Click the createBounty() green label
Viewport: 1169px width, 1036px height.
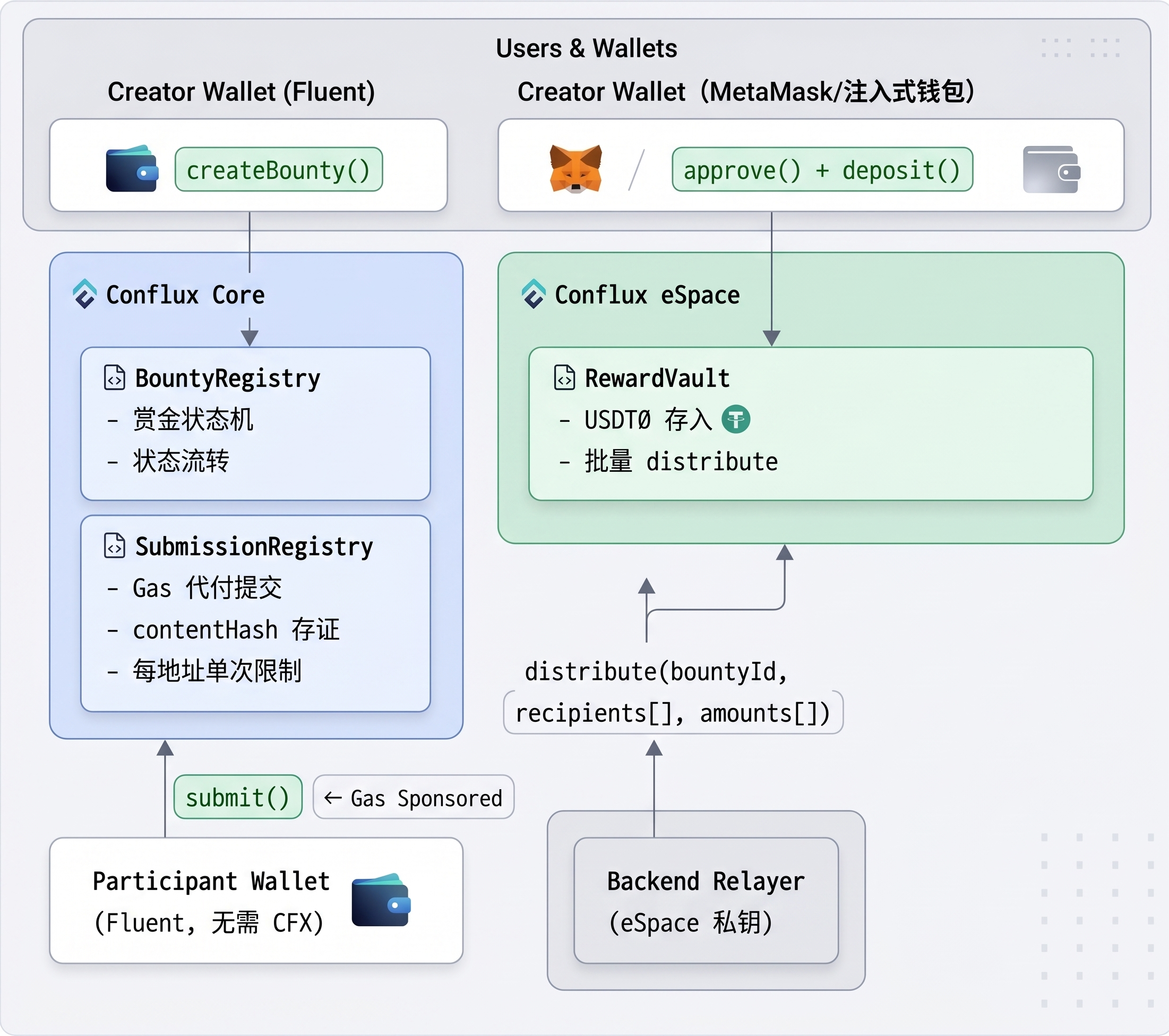279,170
